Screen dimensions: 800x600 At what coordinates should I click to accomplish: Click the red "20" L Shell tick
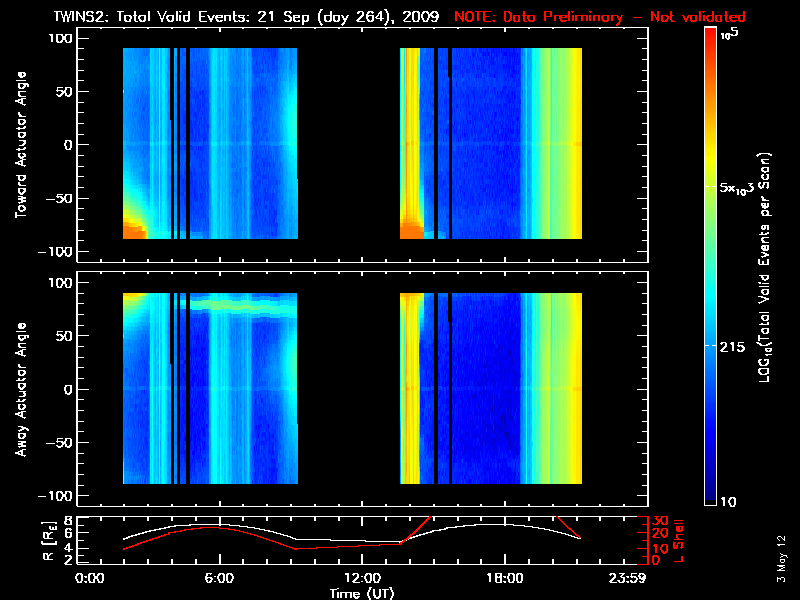(x=661, y=534)
